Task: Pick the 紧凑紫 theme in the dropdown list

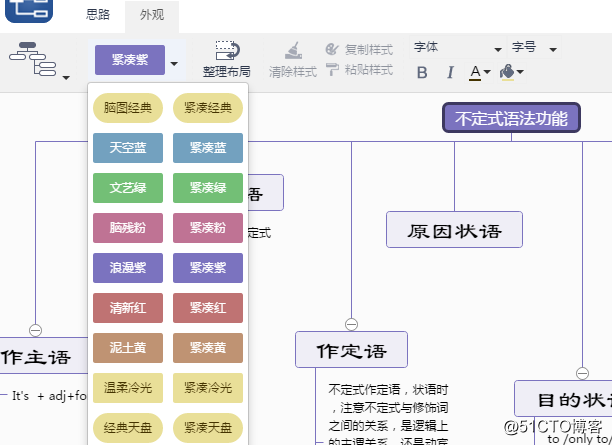Action: (x=208, y=268)
